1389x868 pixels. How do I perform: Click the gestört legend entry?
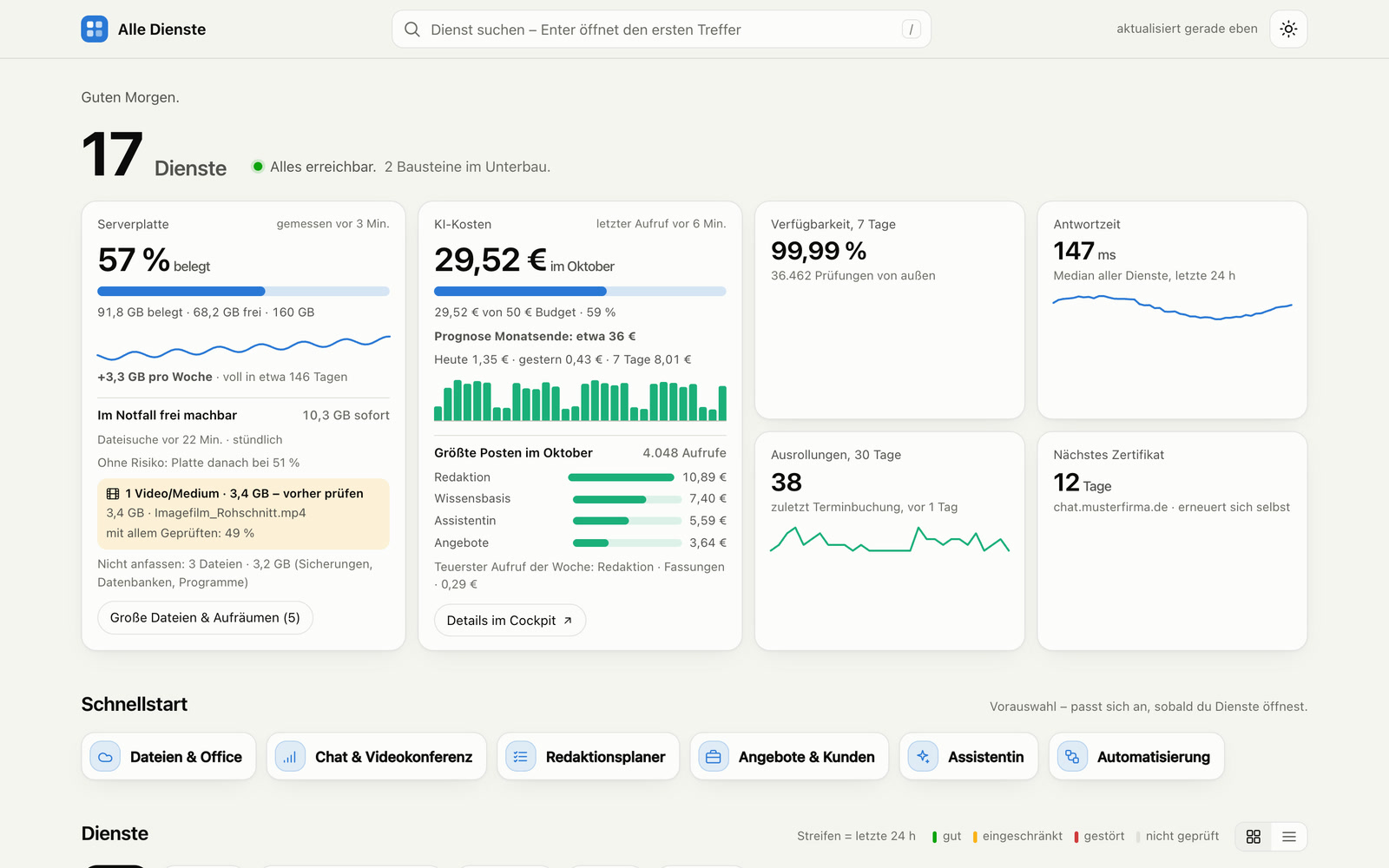click(x=1099, y=837)
